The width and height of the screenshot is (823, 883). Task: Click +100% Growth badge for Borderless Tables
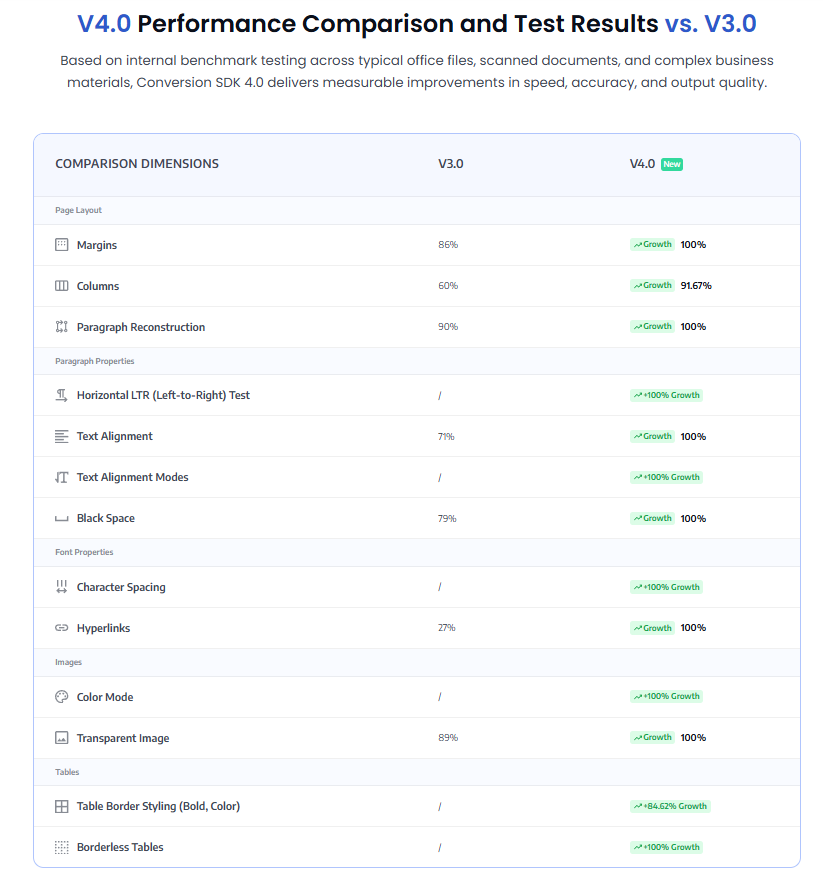click(666, 848)
